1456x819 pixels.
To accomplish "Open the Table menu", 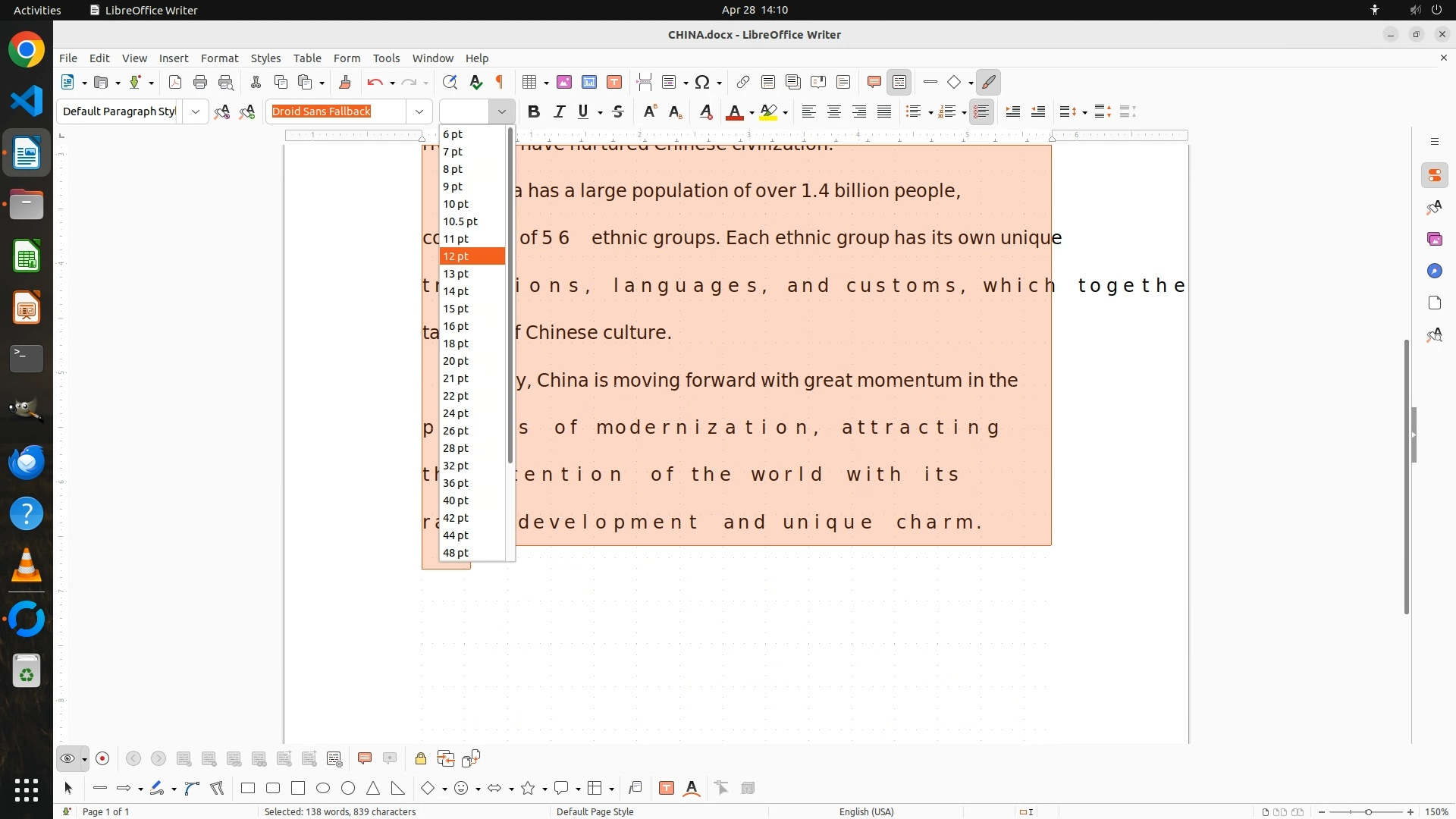I will click(307, 58).
